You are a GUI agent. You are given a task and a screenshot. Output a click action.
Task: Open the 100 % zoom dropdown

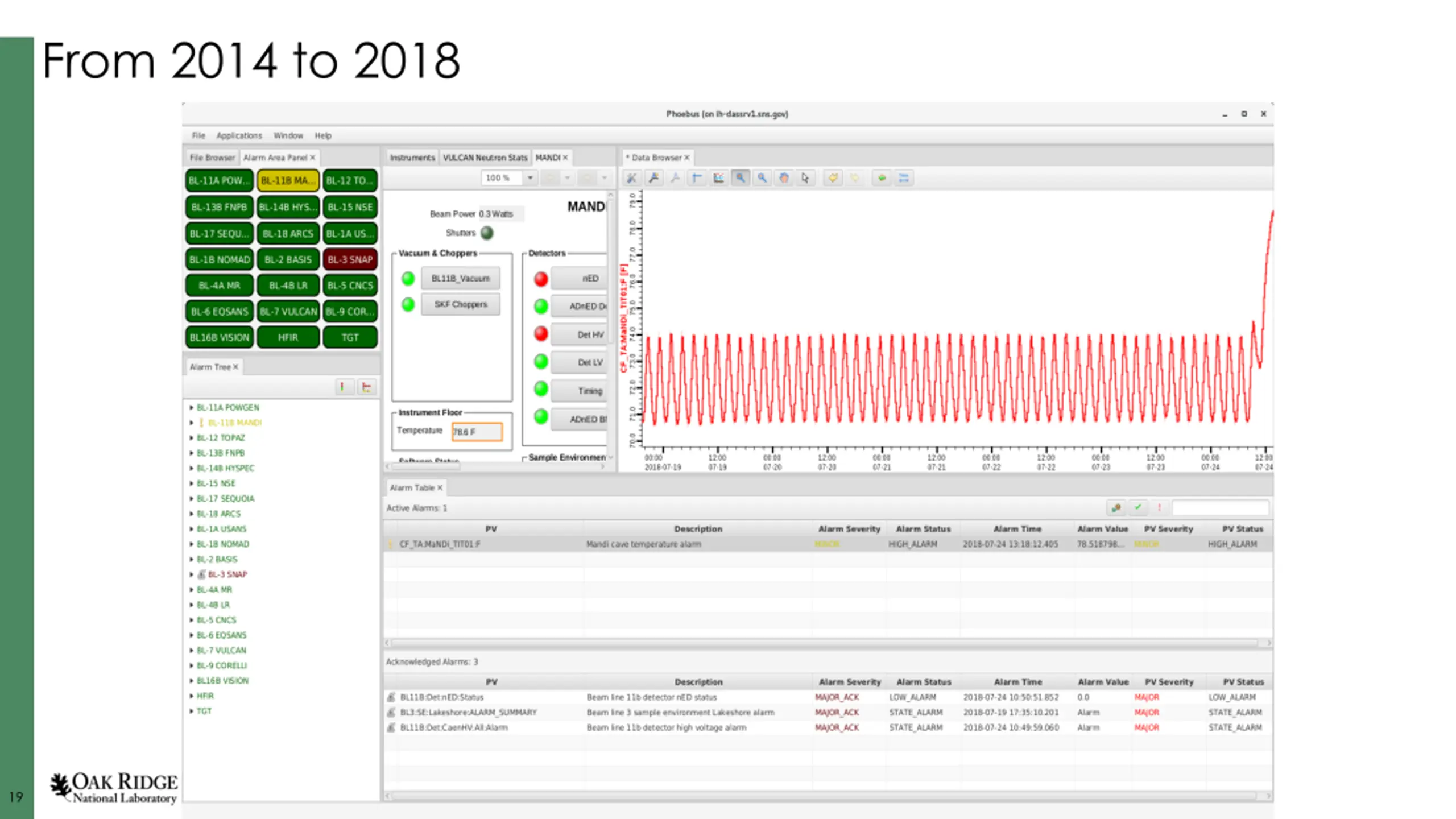pyautogui.click(x=530, y=178)
